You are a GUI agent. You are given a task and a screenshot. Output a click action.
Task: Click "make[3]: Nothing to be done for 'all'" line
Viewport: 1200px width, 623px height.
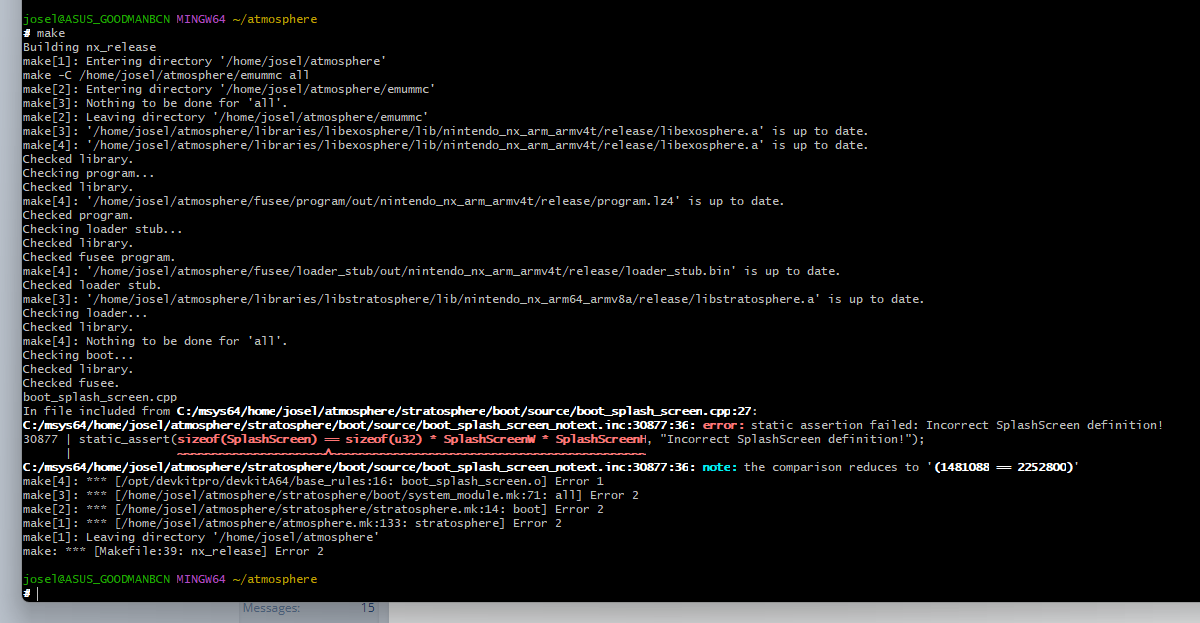tap(155, 103)
